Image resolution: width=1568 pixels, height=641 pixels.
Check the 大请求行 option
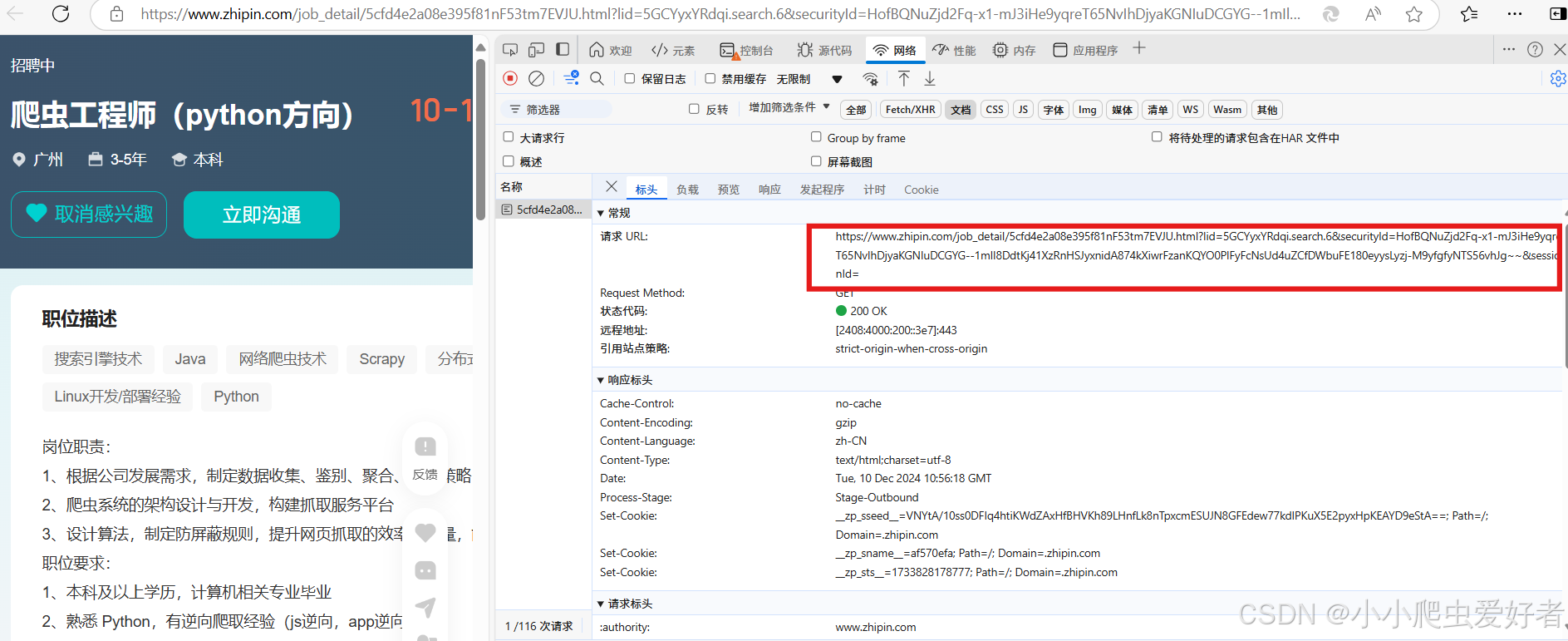point(509,137)
